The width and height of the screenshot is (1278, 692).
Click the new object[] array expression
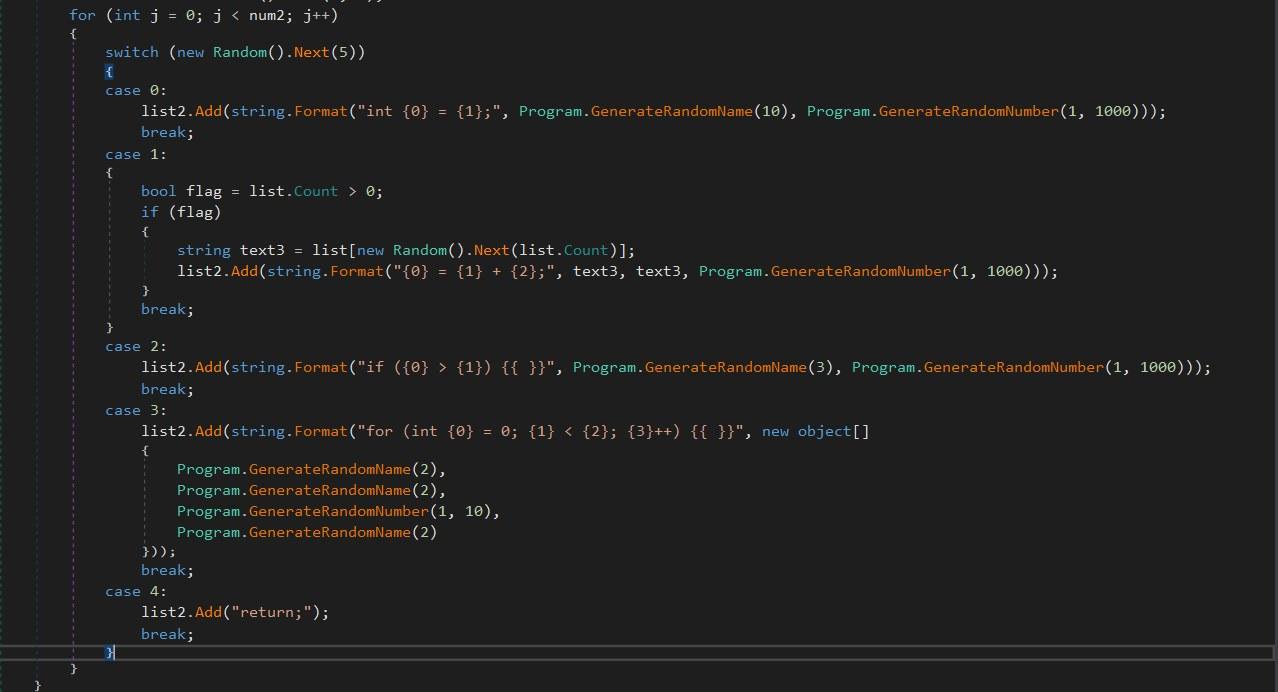point(814,431)
